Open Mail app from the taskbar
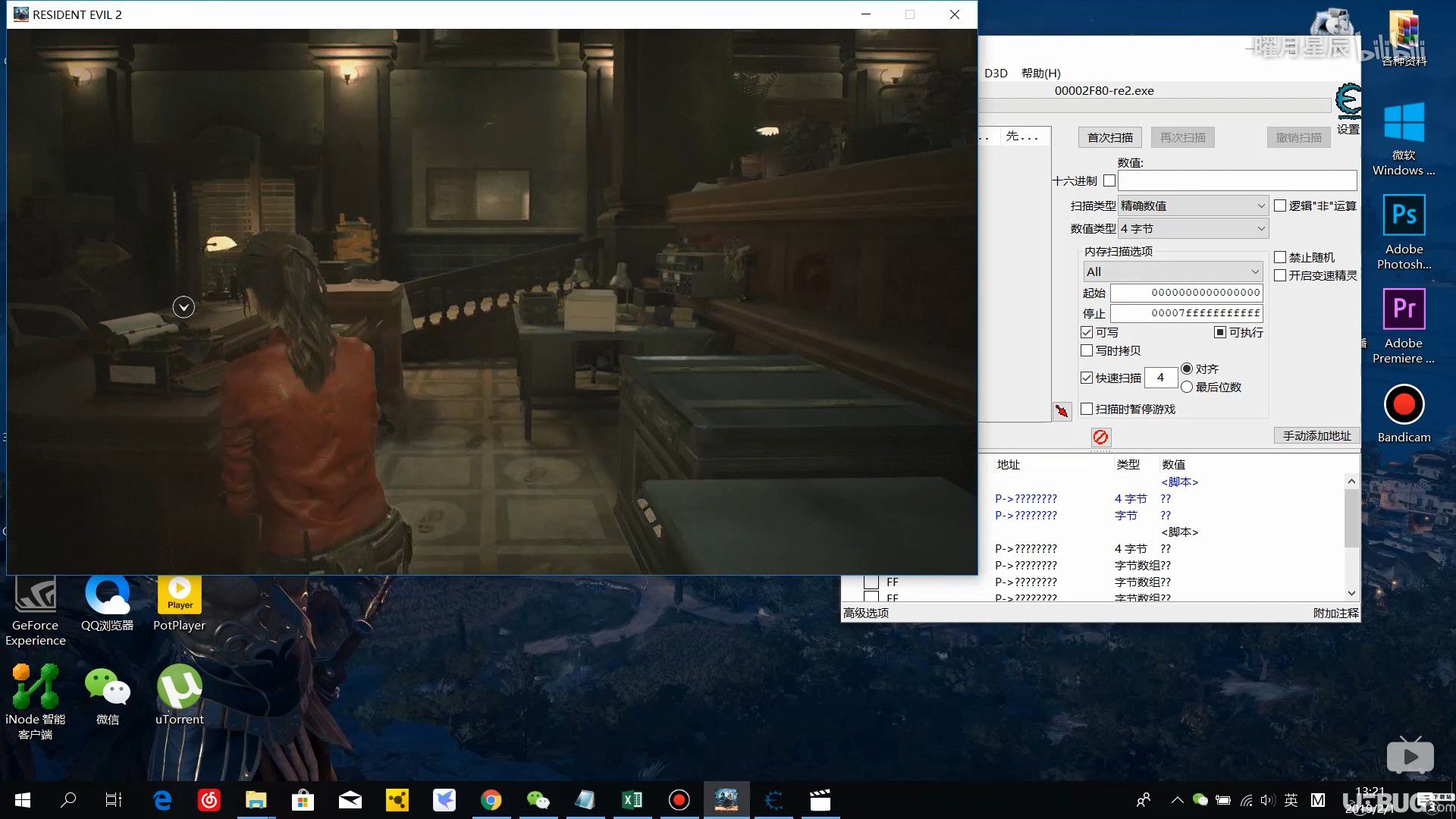 coord(350,800)
